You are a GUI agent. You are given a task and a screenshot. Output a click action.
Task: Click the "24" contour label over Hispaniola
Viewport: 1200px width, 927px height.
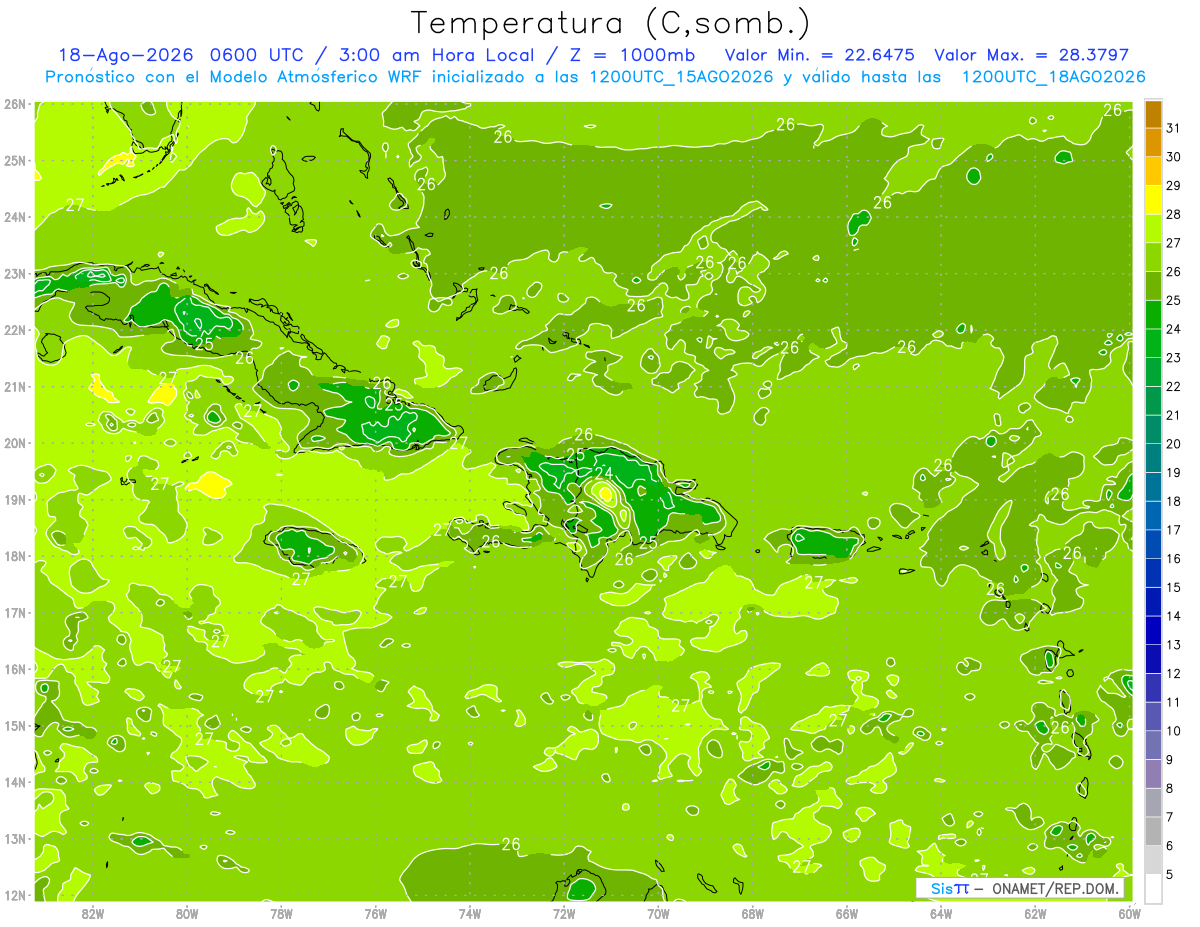tap(604, 473)
